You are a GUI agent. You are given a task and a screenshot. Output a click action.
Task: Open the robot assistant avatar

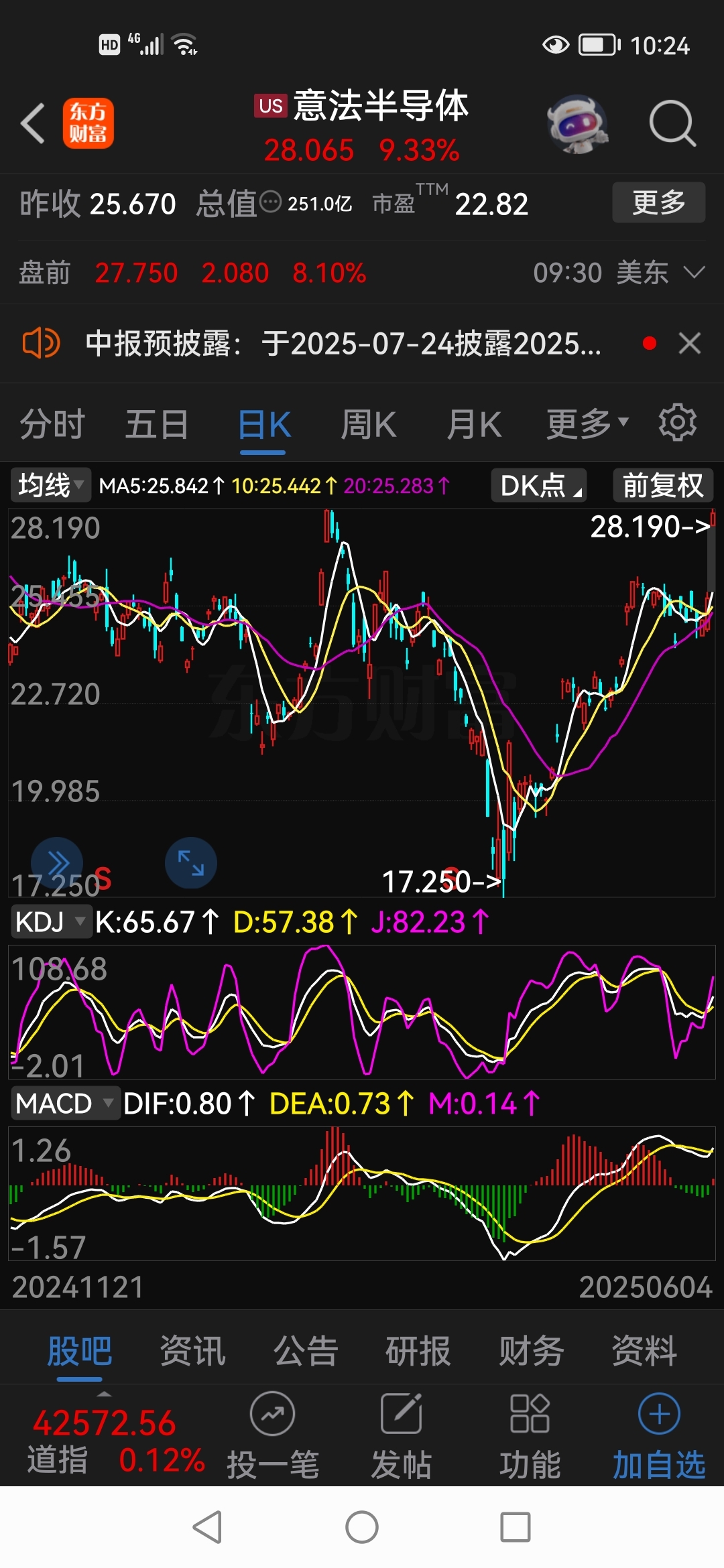click(578, 124)
